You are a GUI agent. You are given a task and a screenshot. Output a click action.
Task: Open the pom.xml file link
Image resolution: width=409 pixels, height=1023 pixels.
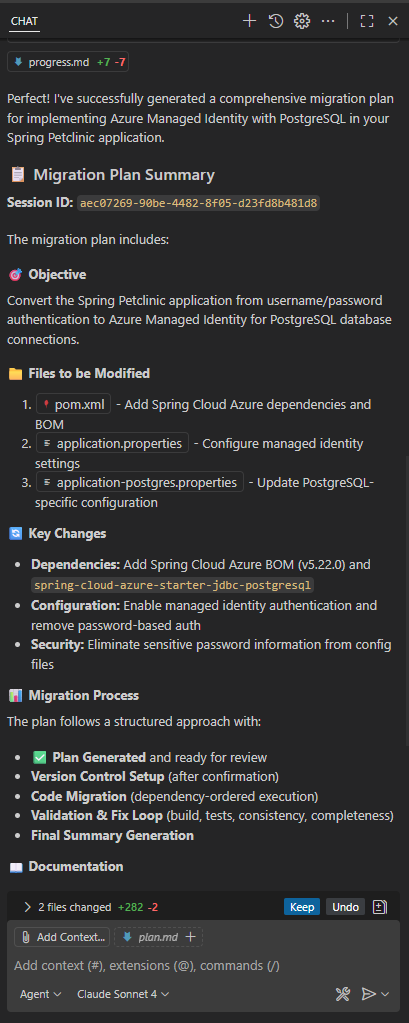73,404
